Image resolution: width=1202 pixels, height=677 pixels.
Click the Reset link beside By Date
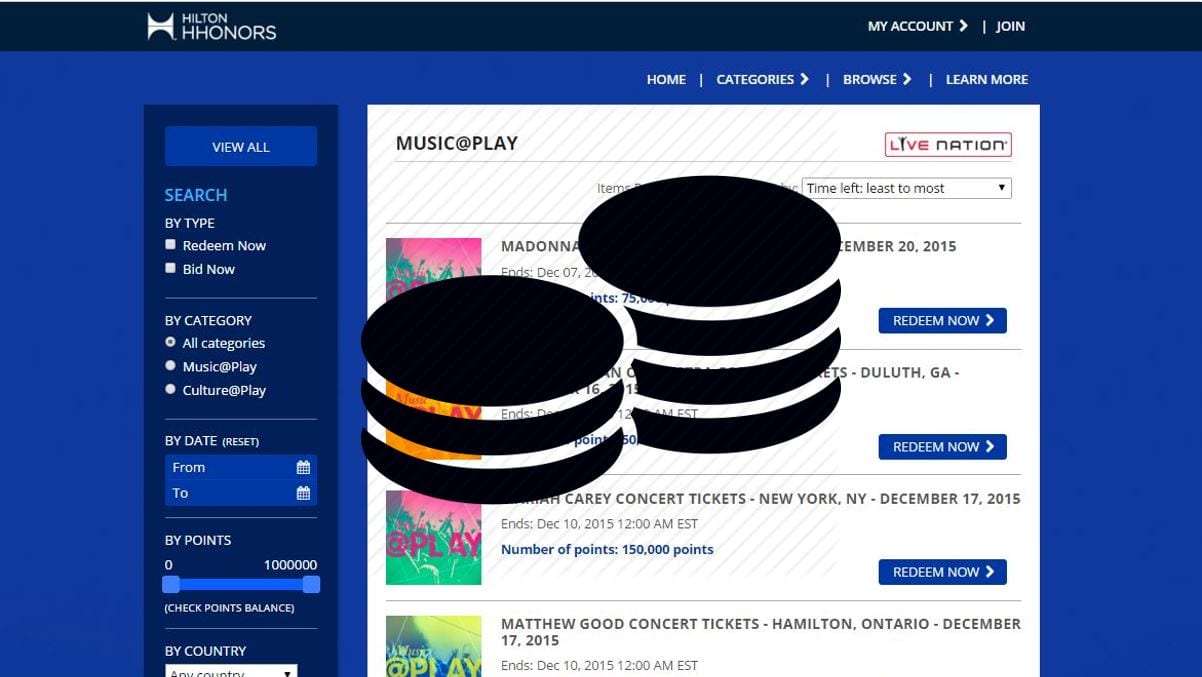(x=240, y=441)
